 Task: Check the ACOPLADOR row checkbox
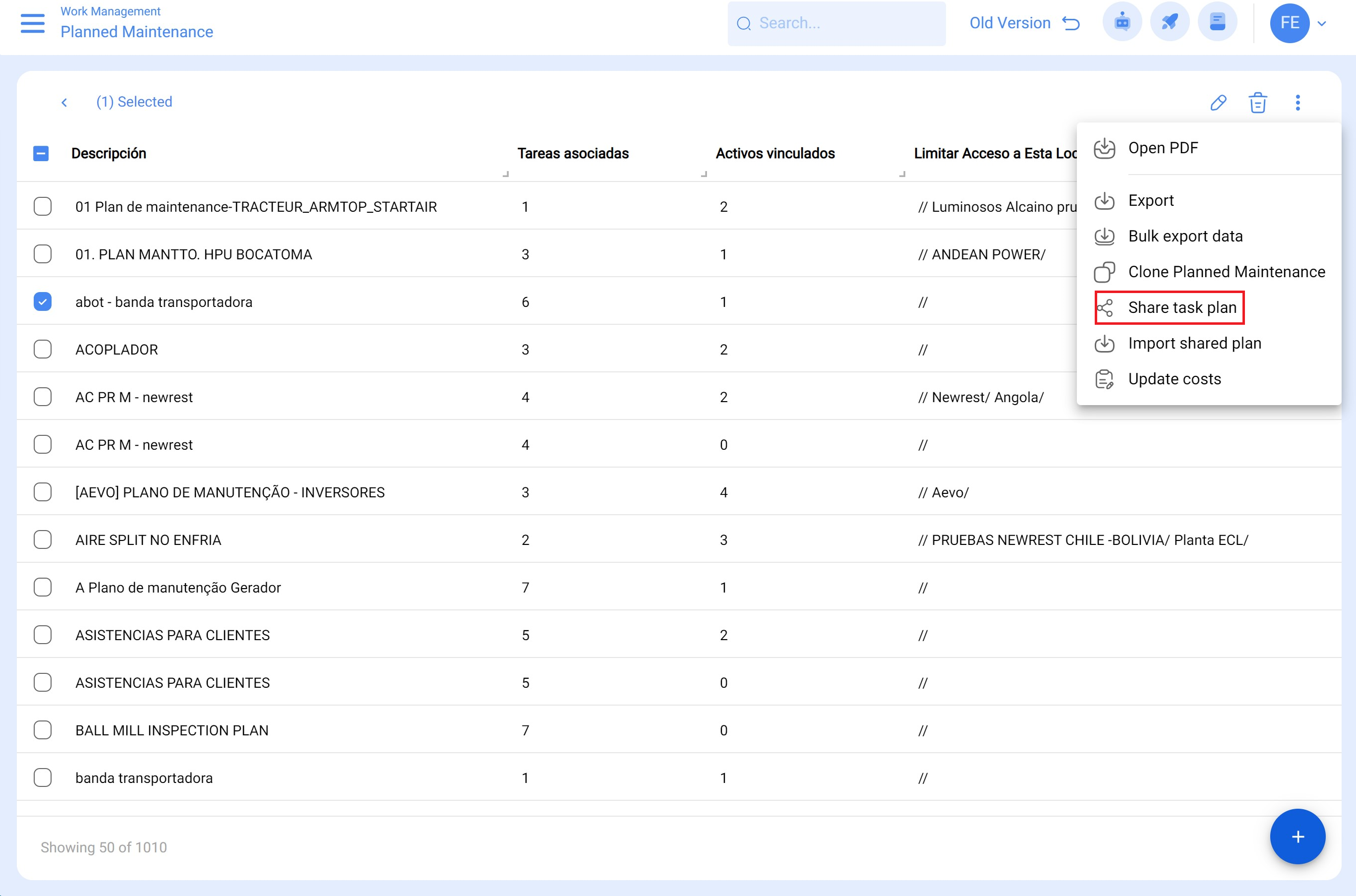[x=42, y=349]
